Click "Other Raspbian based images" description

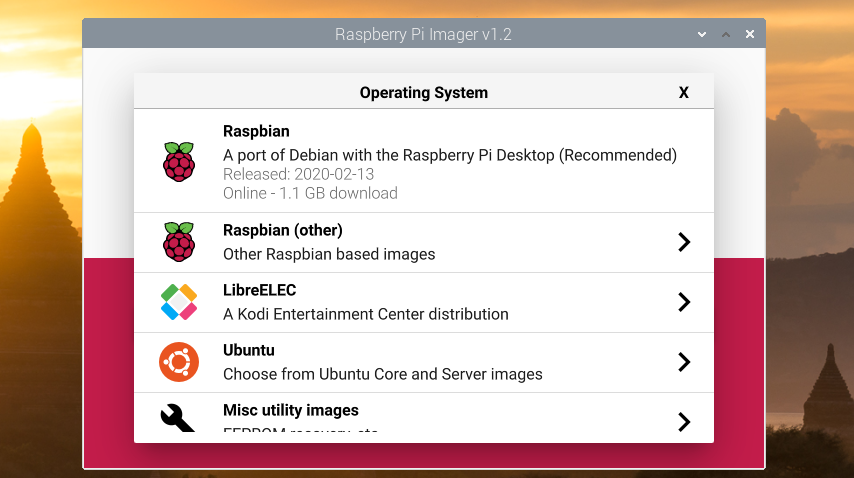[x=329, y=254]
